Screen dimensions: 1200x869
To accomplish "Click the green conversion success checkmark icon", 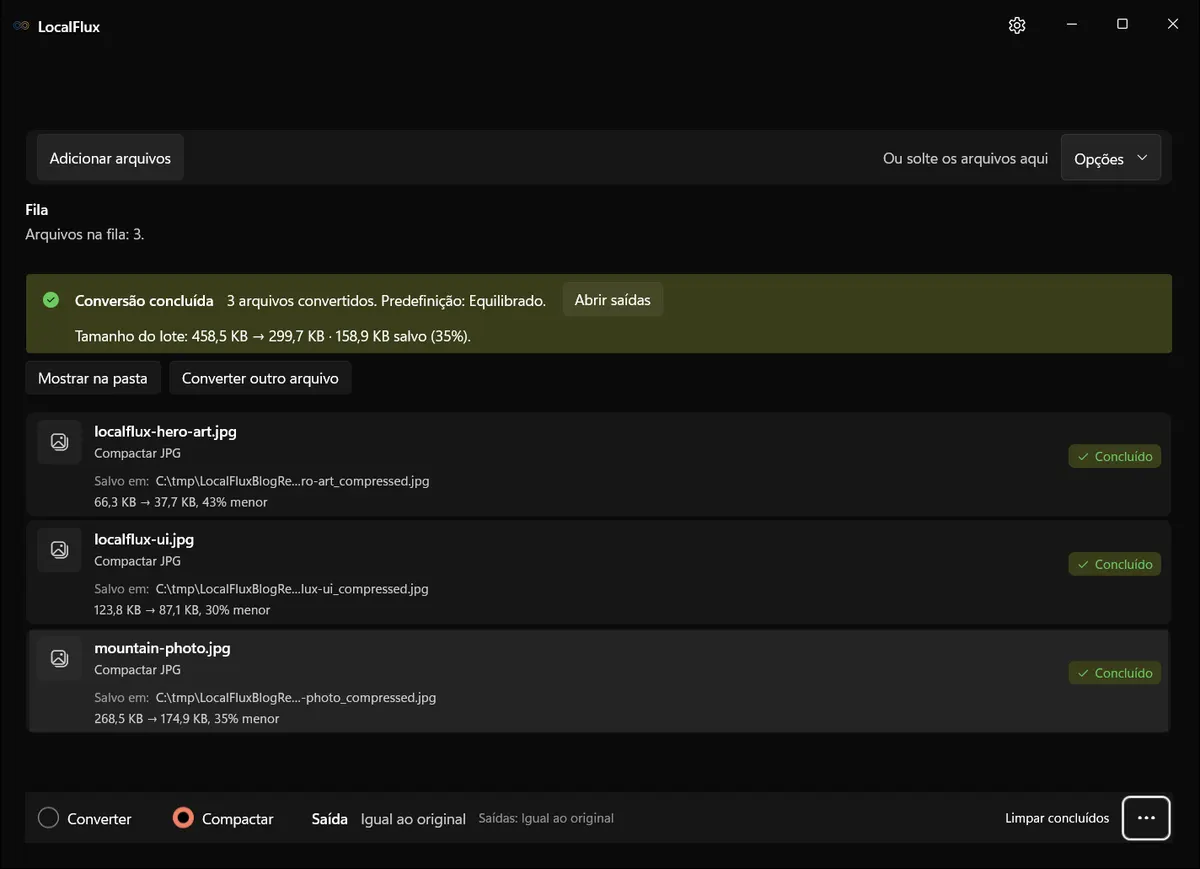I will [x=51, y=300].
